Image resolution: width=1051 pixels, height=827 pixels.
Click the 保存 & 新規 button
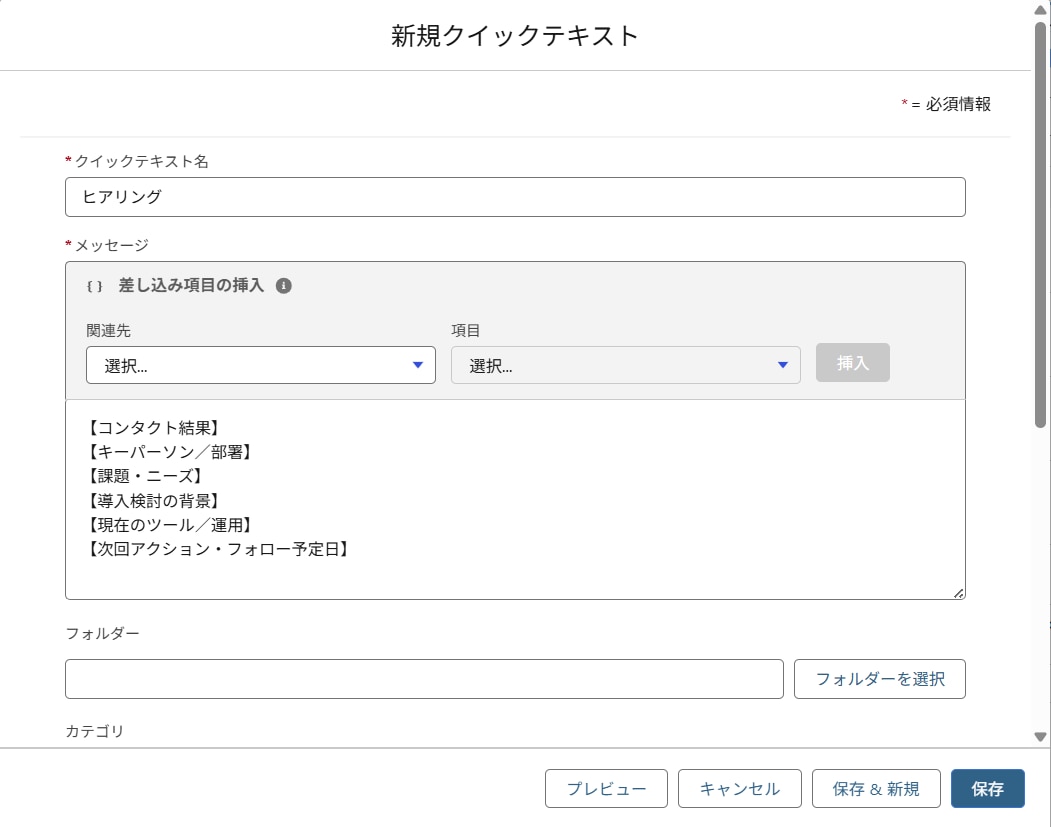876,788
